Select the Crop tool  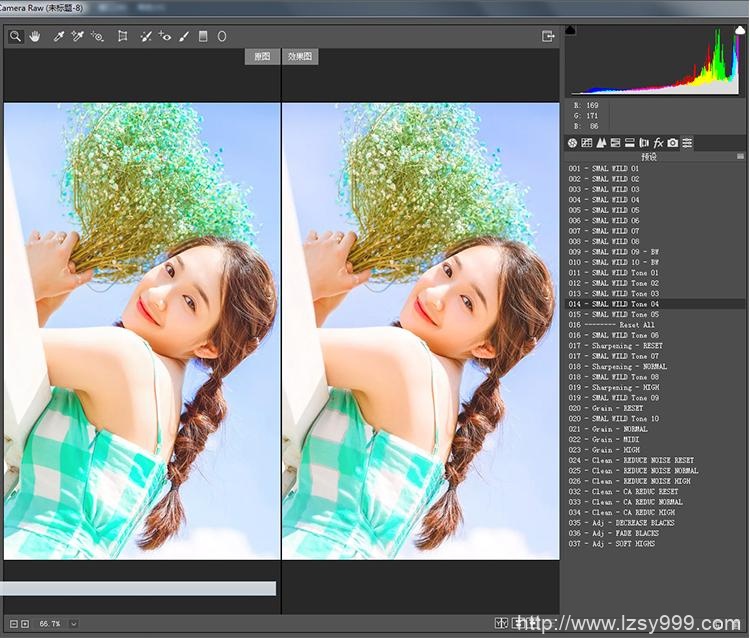[122, 36]
